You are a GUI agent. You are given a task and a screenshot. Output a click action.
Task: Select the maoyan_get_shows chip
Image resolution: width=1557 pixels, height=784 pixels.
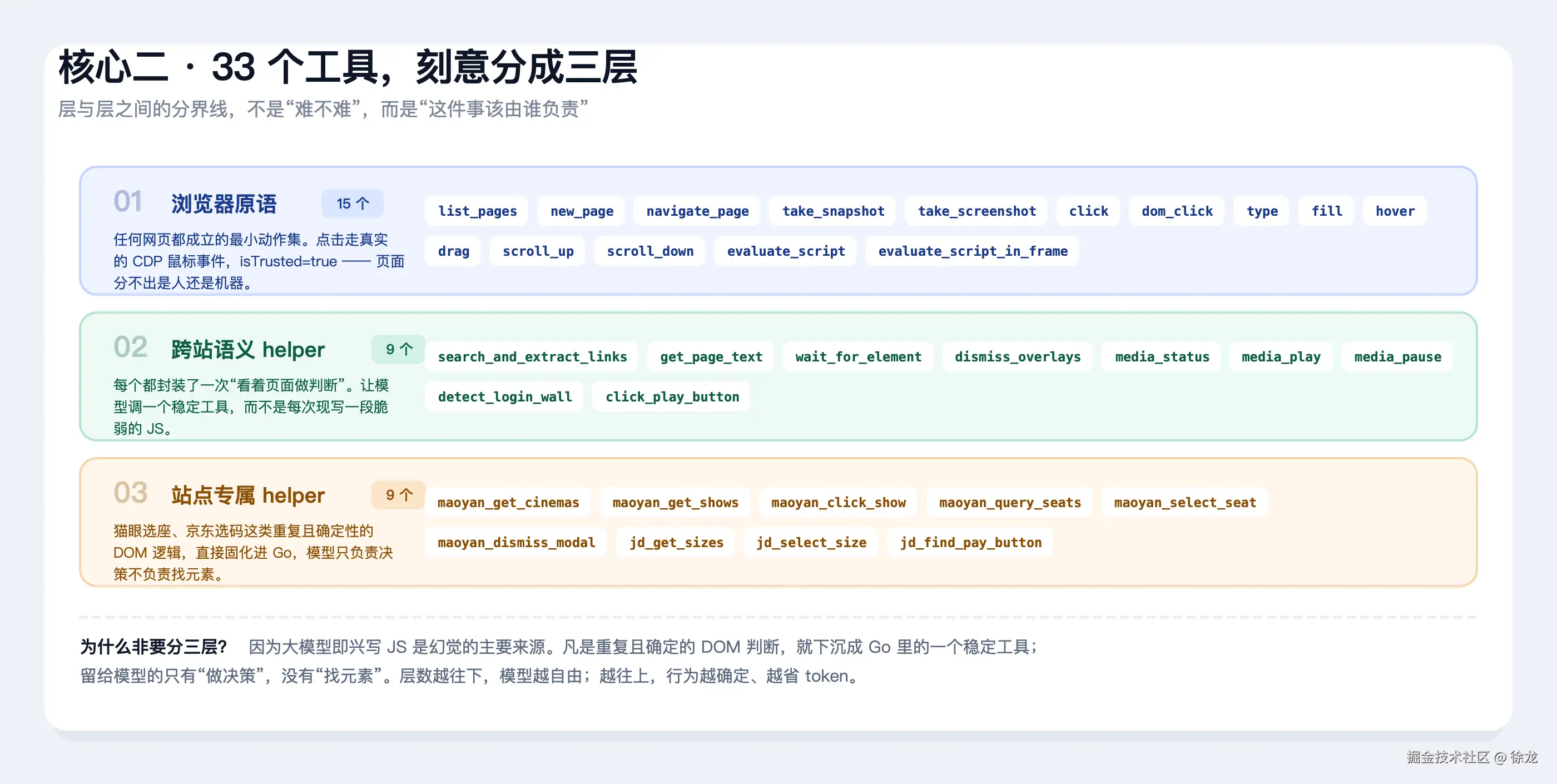coord(675,502)
